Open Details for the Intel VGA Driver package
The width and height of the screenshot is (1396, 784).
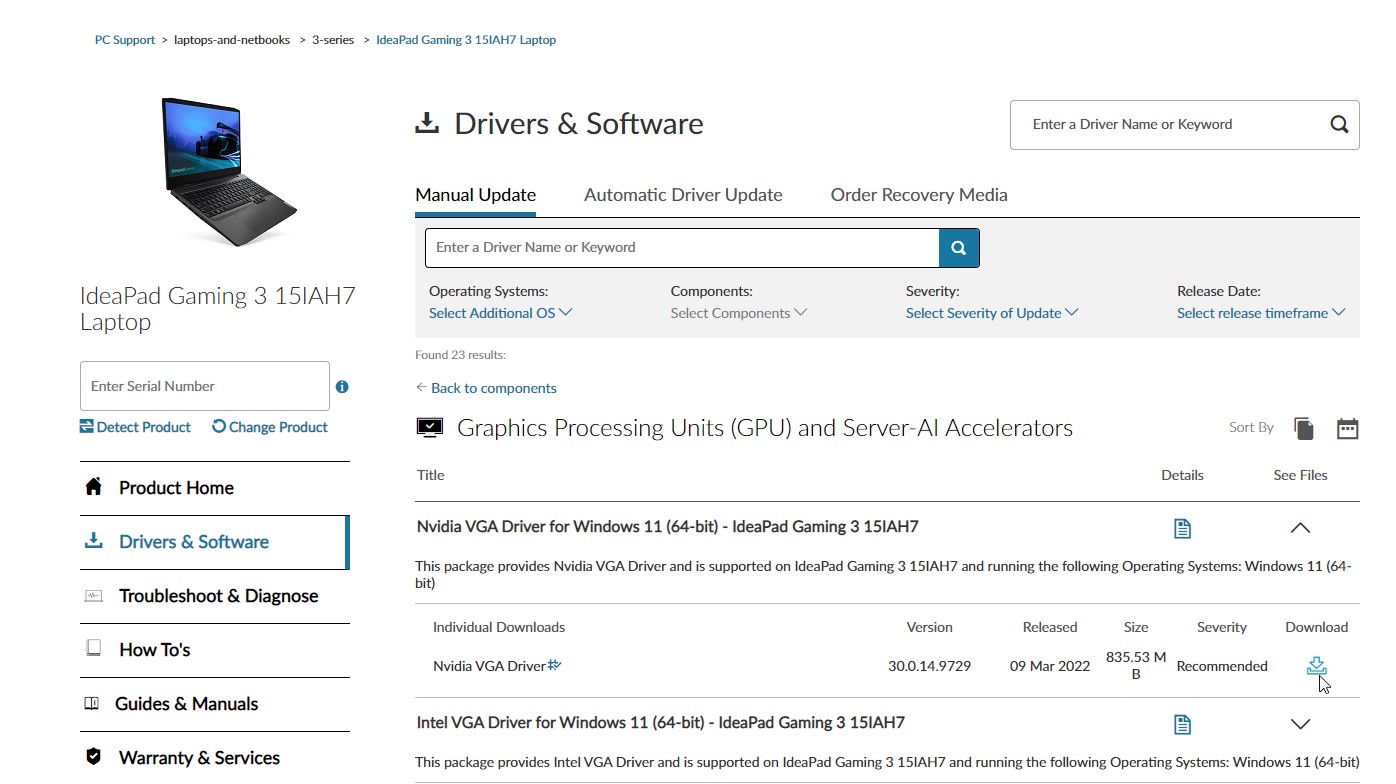pos(1182,723)
